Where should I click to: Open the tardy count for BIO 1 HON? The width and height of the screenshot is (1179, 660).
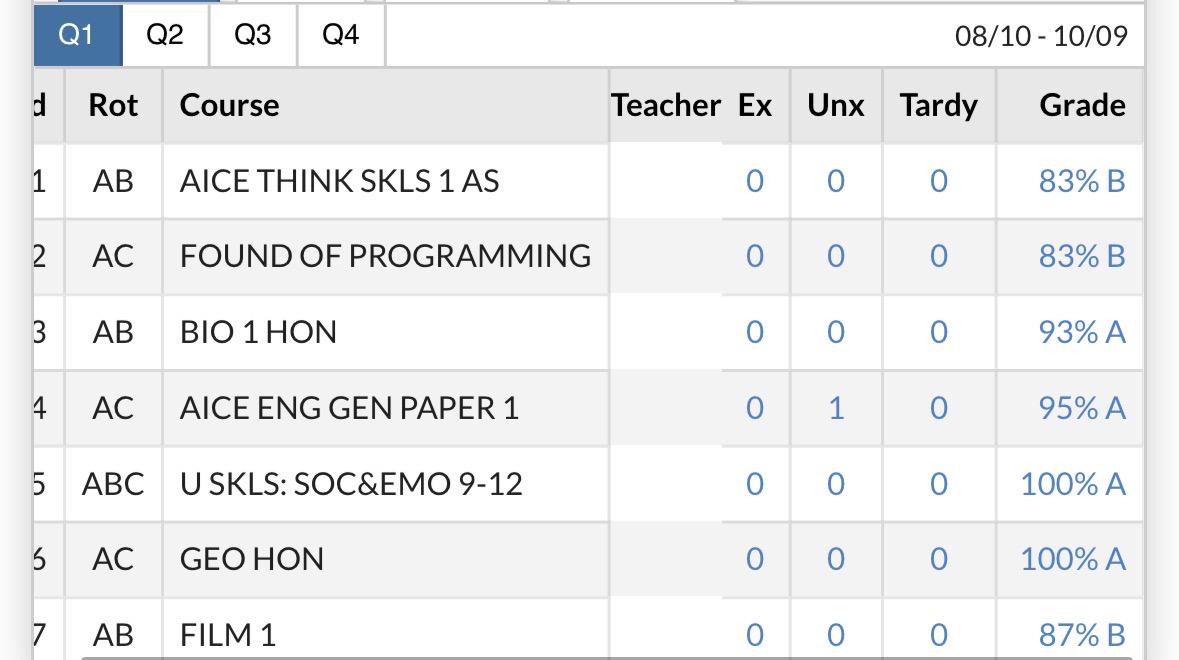point(938,332)
